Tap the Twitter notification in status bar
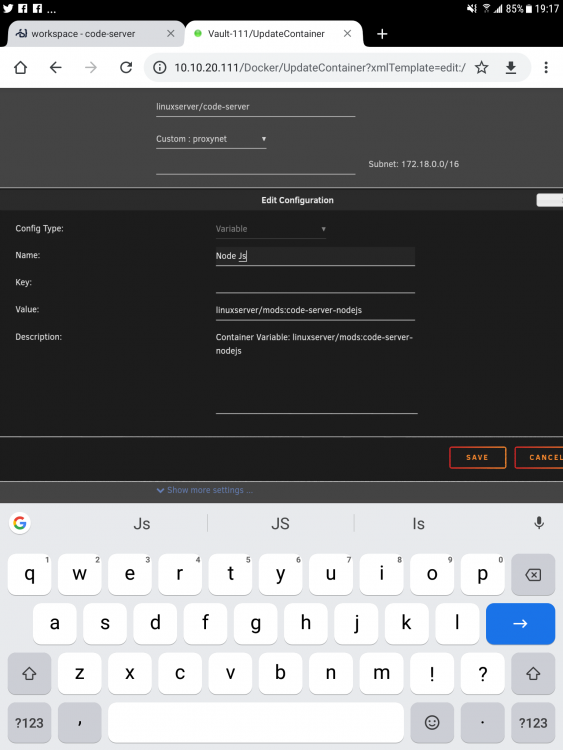Screen dimensions: 563x750 click(8, 8)
